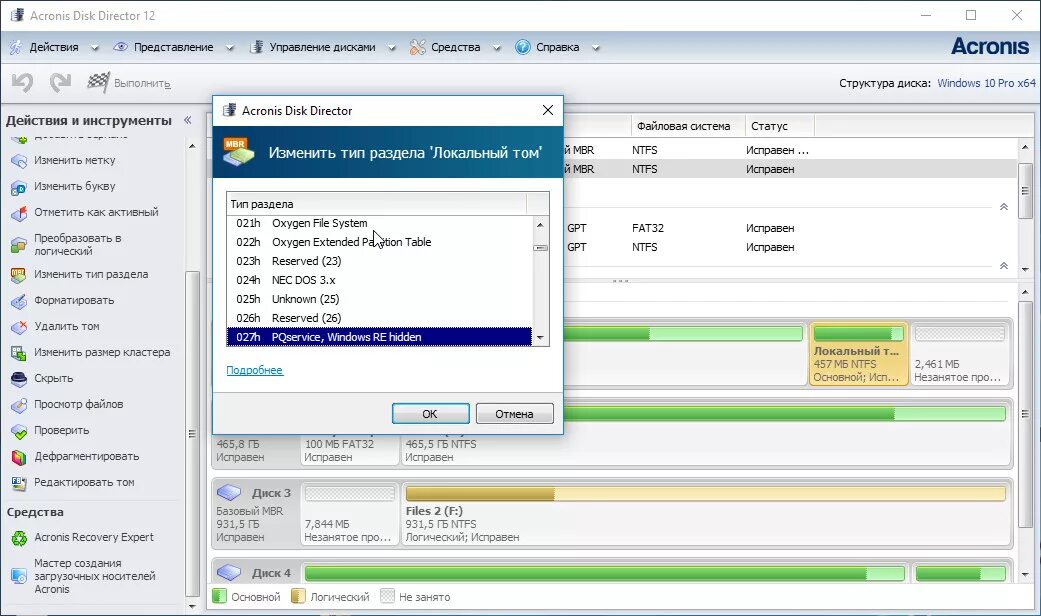Click the Управление дисками menu icon
Screen dimensions: 1041x616
coord(256,47)
